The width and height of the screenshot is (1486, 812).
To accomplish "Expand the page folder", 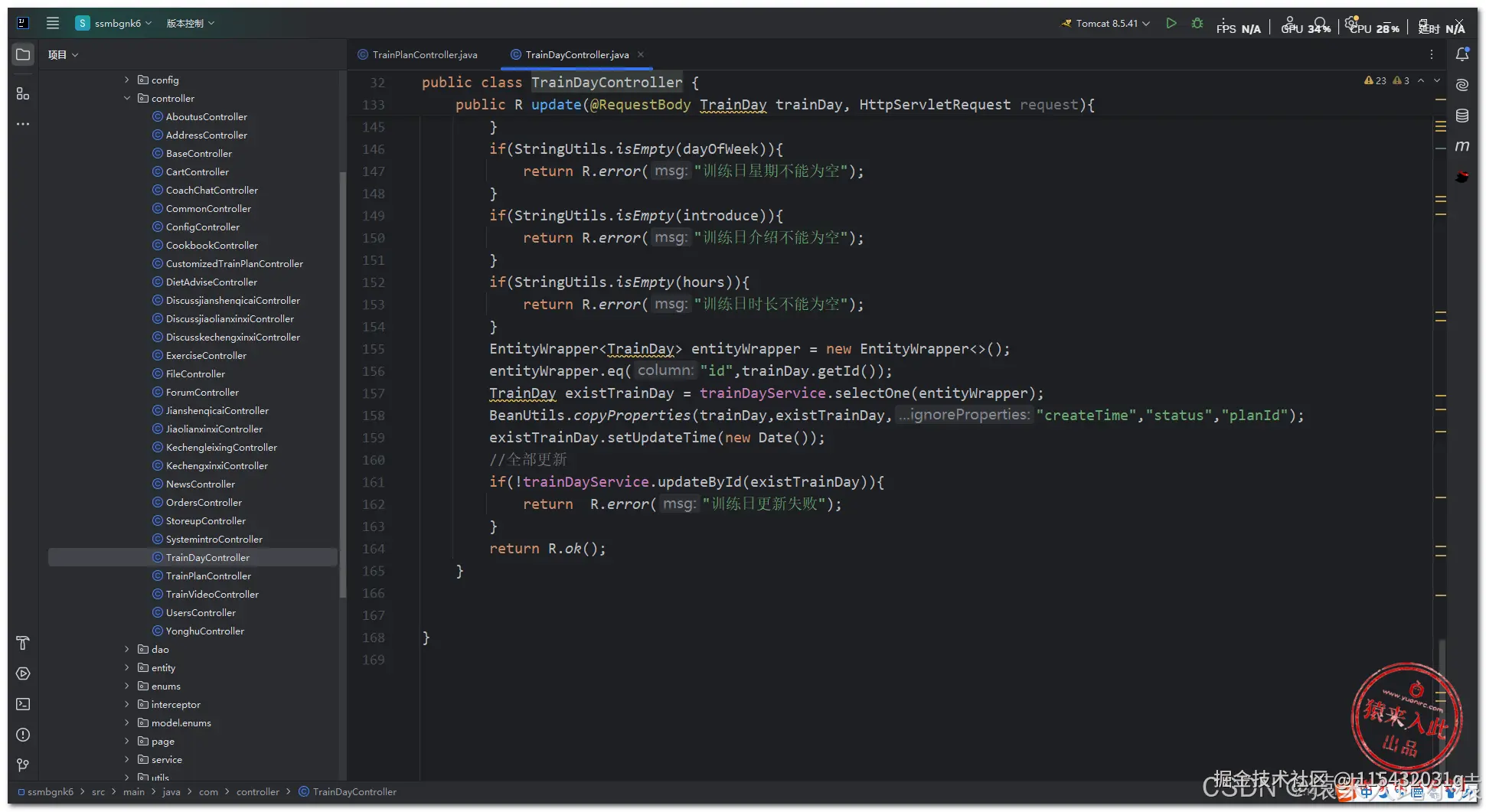I will point(127,741).
